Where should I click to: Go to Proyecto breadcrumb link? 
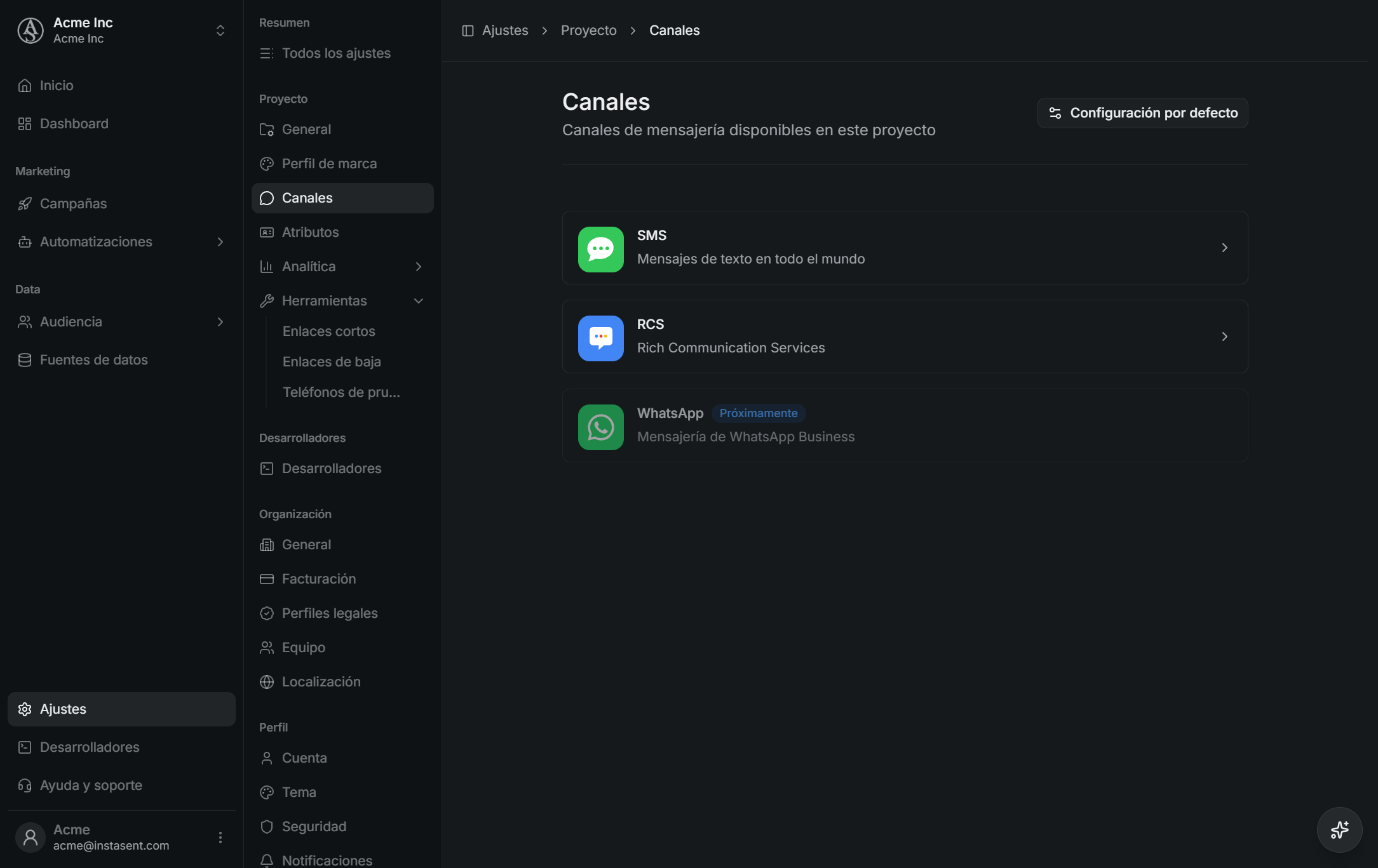point(588,30)
